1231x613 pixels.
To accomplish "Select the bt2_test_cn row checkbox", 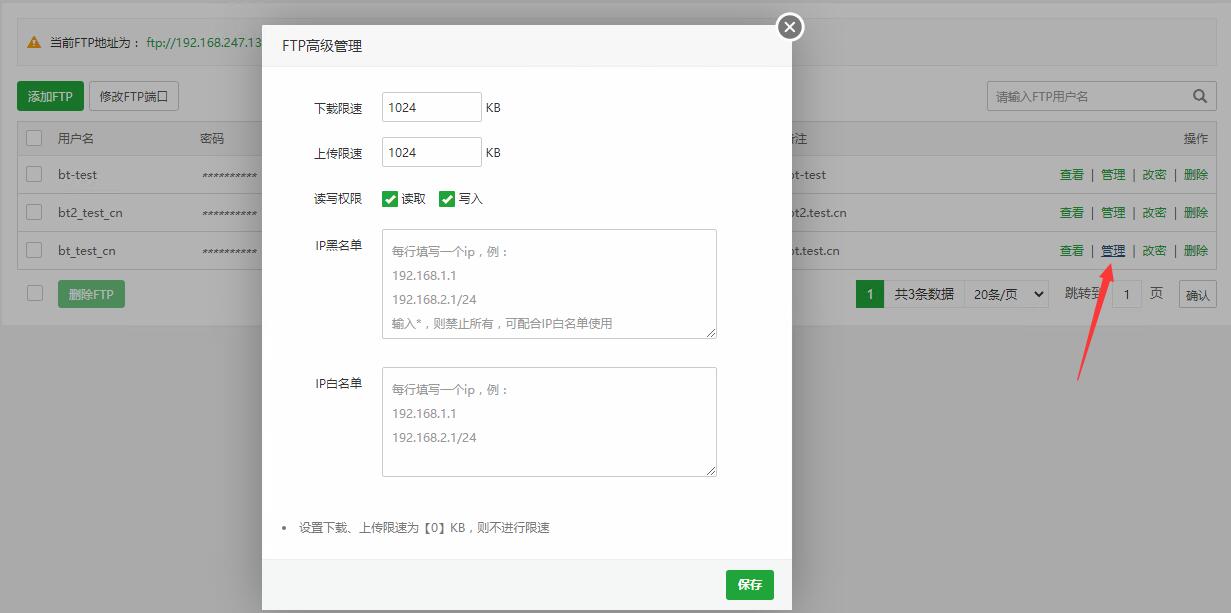I will click(x=34, y=212).
